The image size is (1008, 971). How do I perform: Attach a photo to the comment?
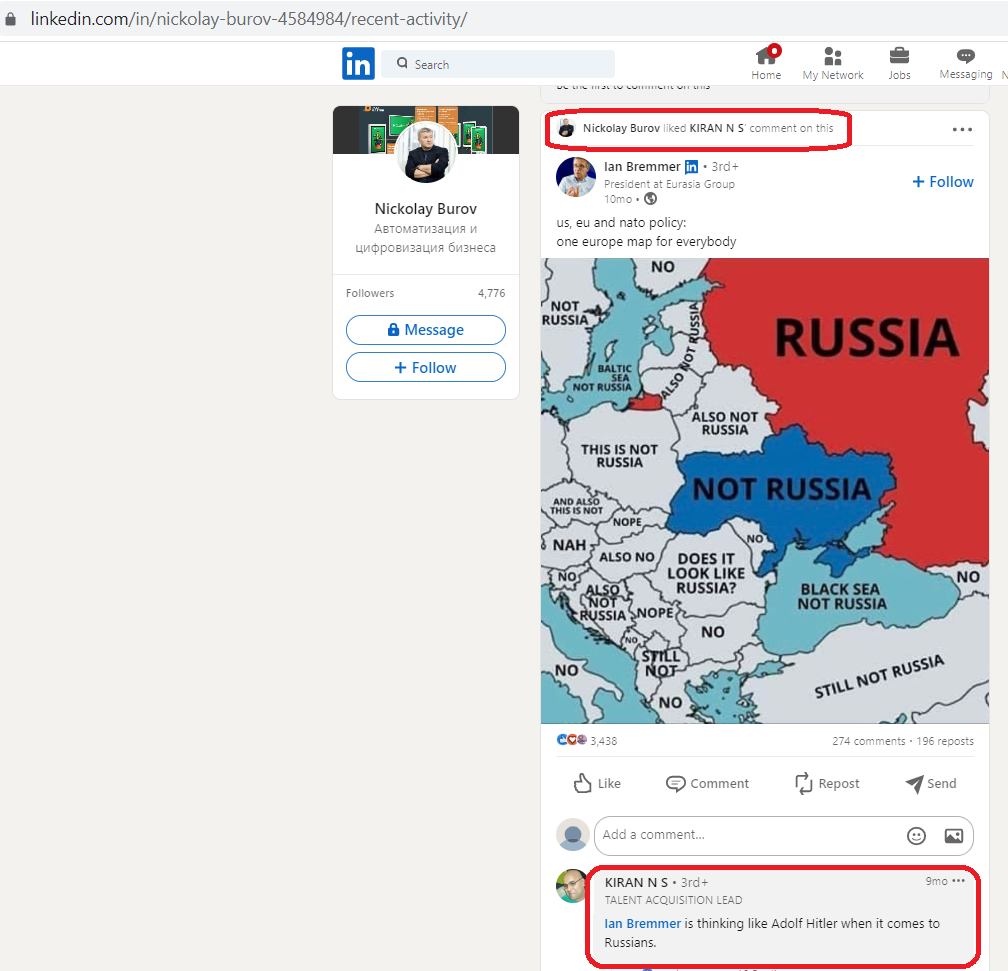[953, 835]
